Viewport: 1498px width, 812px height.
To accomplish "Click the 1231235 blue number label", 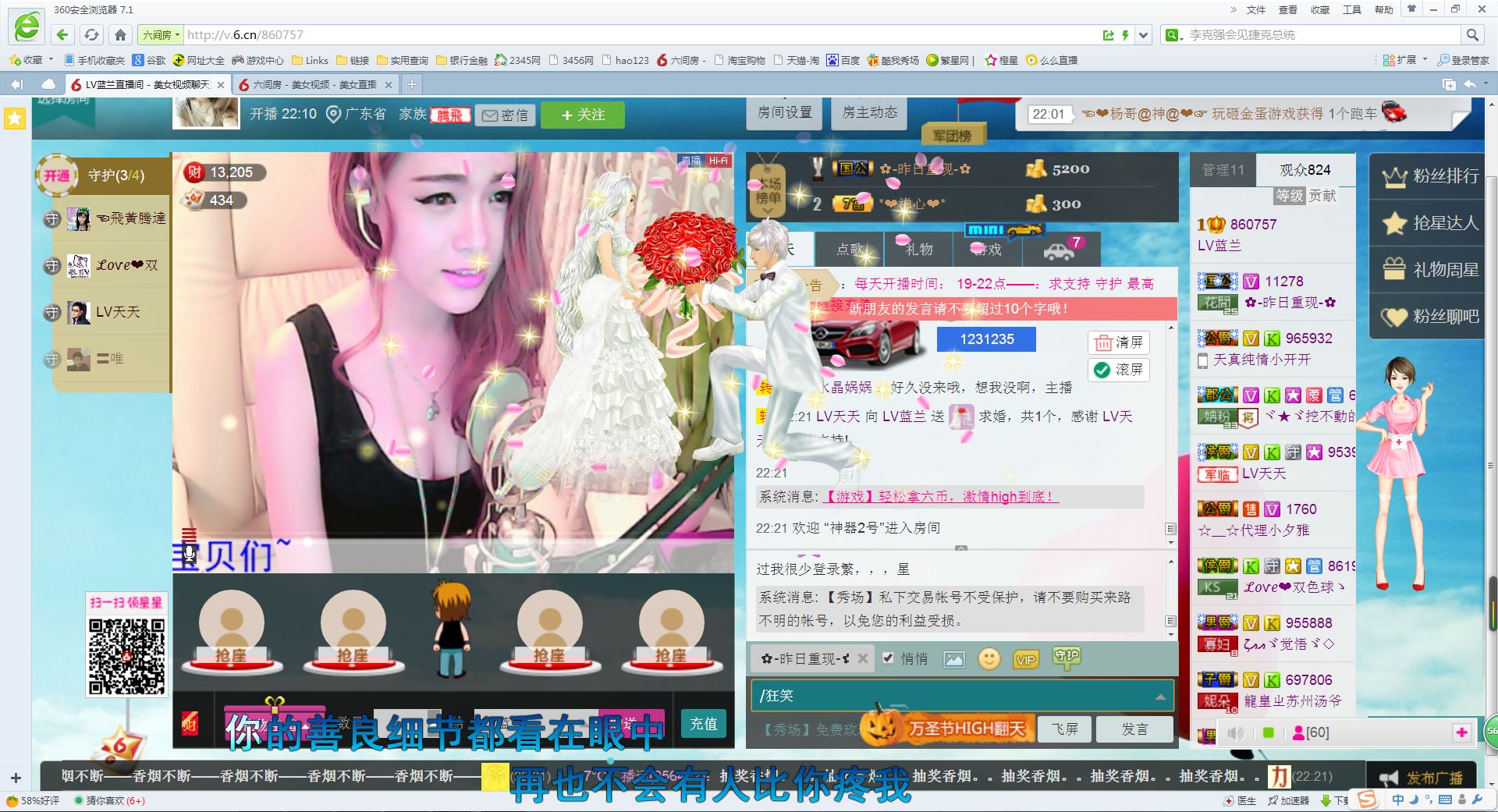I will [987, 339].
